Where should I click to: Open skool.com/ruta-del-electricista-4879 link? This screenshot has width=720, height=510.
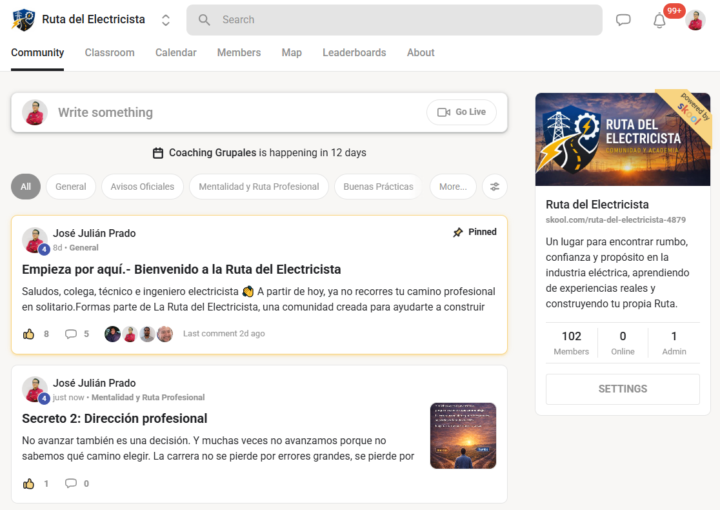coord(615,220)
